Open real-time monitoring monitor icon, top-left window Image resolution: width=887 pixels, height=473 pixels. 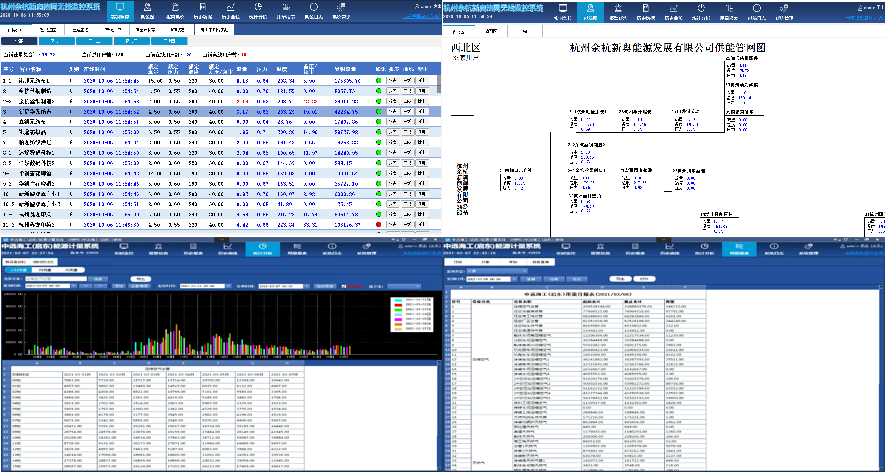pyautogui.click(x=119, y=7)
